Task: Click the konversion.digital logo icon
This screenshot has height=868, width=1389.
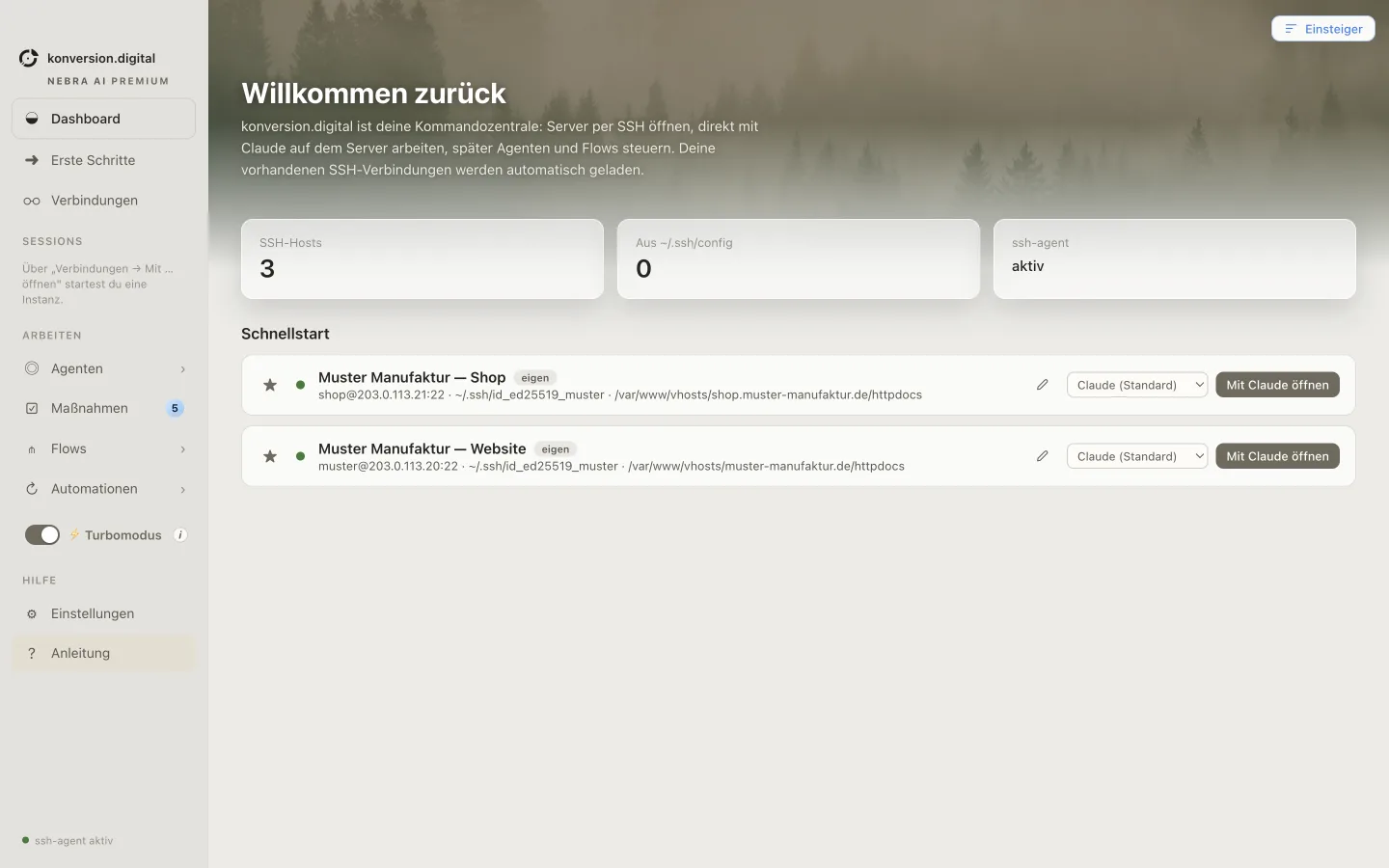Action: click(x=29, y=58)
